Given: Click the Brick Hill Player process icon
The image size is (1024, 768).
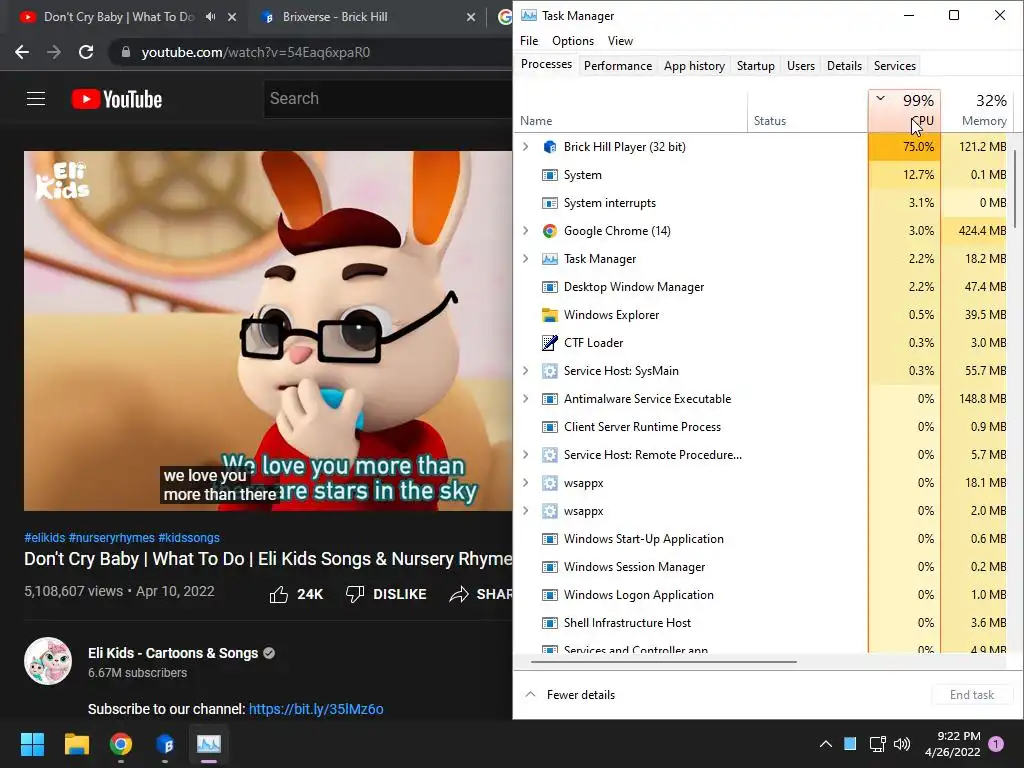Looking at the screenshot, I should (550, 147).
